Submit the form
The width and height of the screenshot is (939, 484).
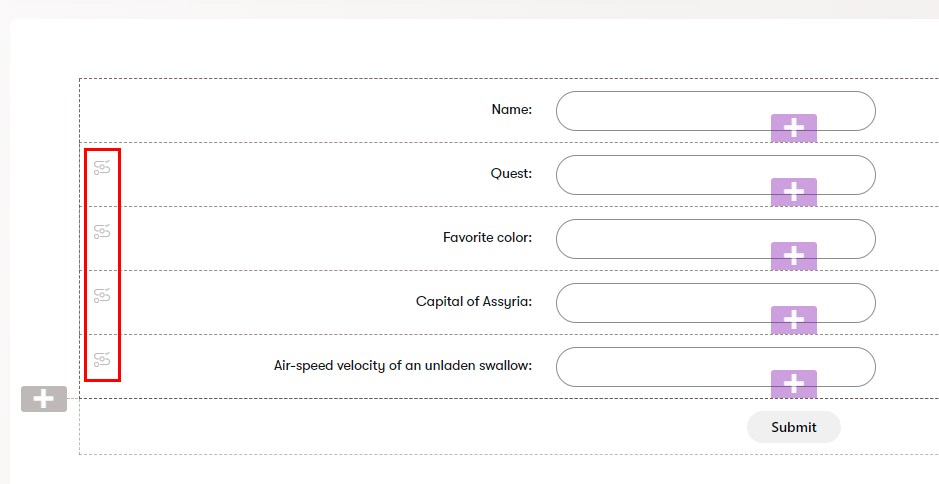(x=793, y=427)
